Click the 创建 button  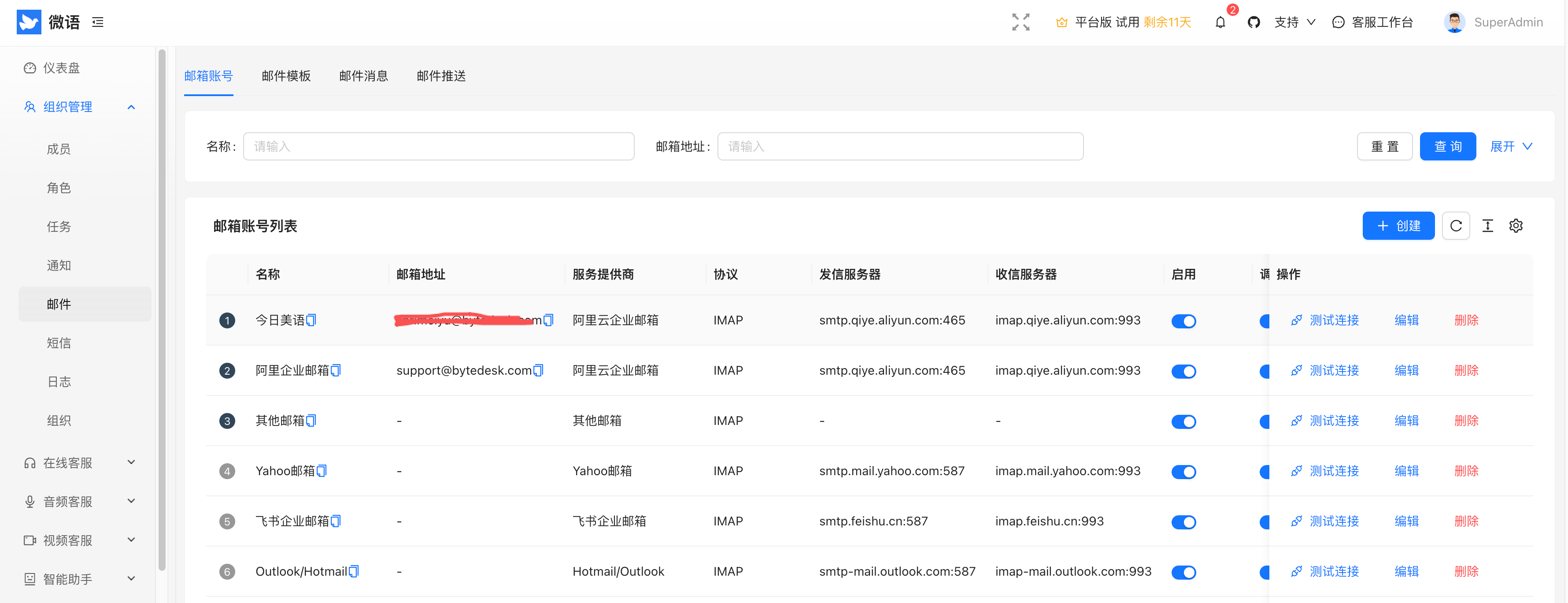click(1398, 226)
